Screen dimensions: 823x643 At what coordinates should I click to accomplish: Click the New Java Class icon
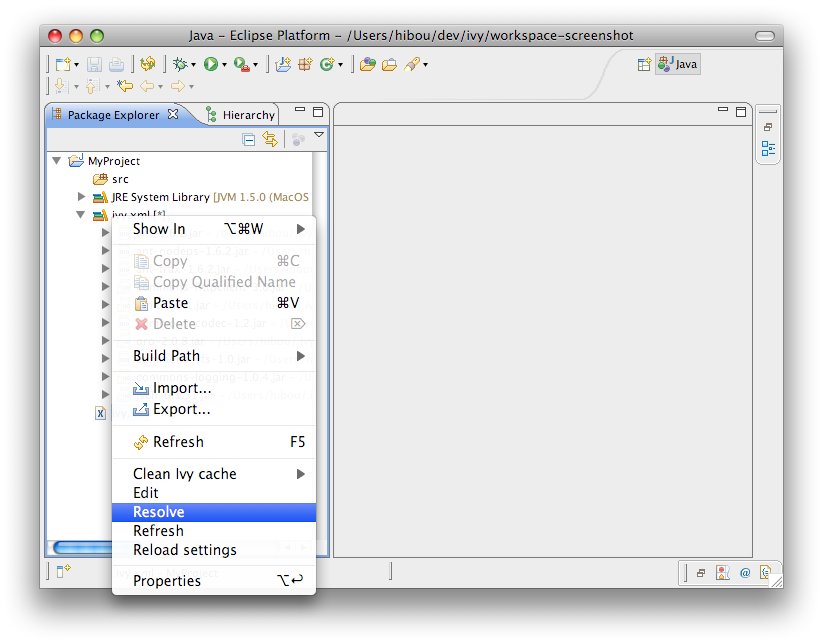pos(326,64)
